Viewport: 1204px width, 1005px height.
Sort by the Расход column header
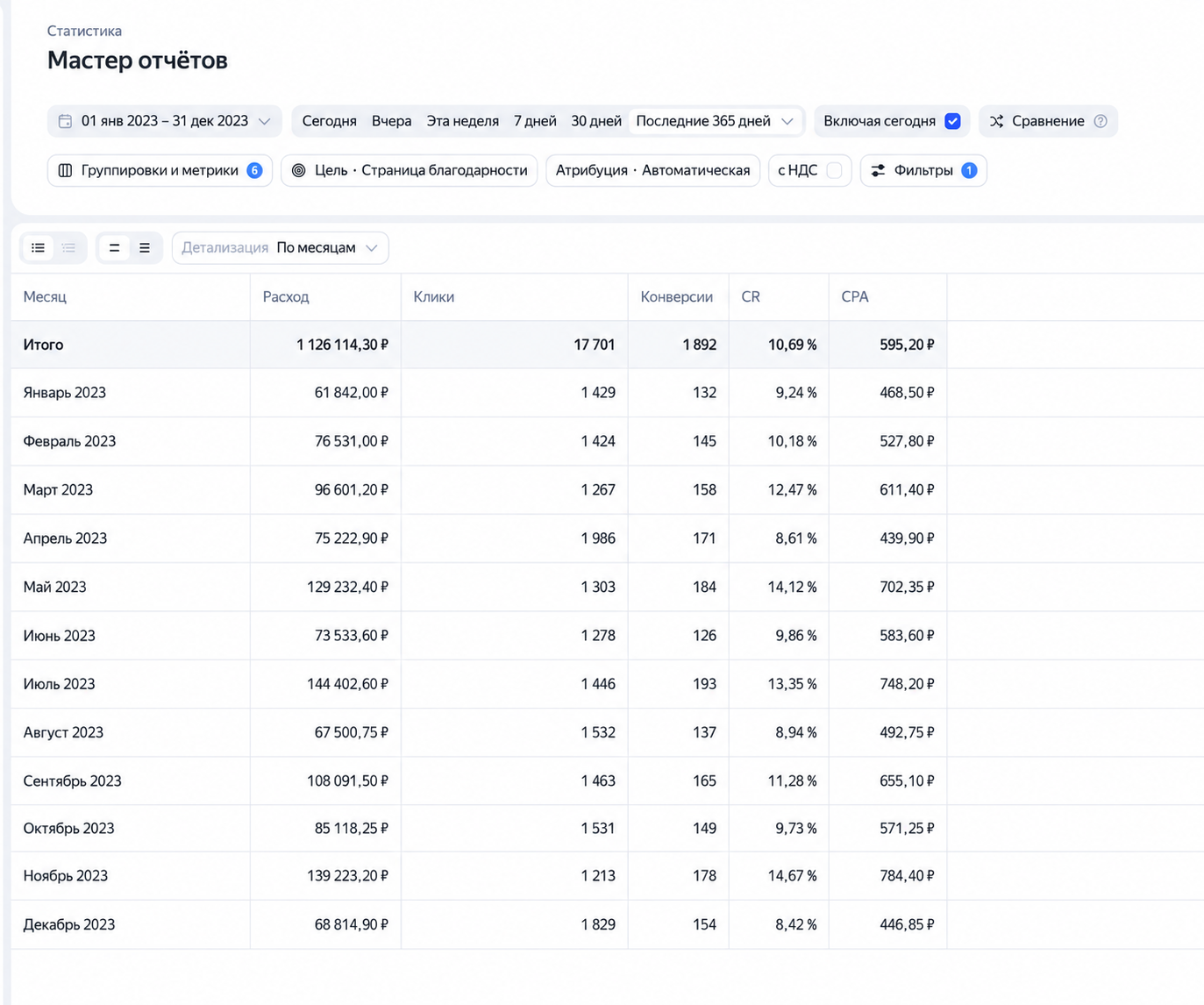click(286, 296)
